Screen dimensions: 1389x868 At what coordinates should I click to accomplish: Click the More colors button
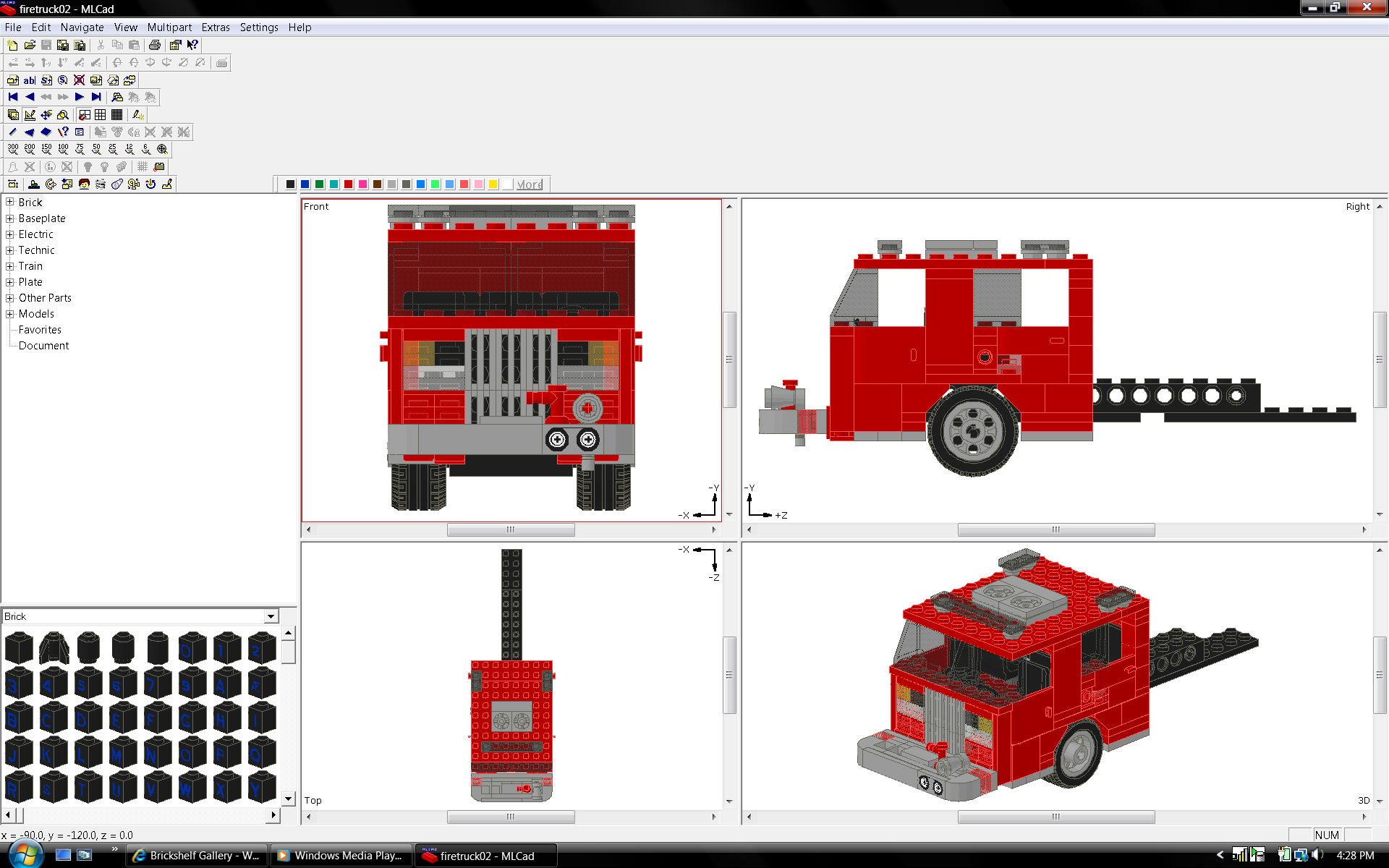pyautogui.click(x=530, y=184)
